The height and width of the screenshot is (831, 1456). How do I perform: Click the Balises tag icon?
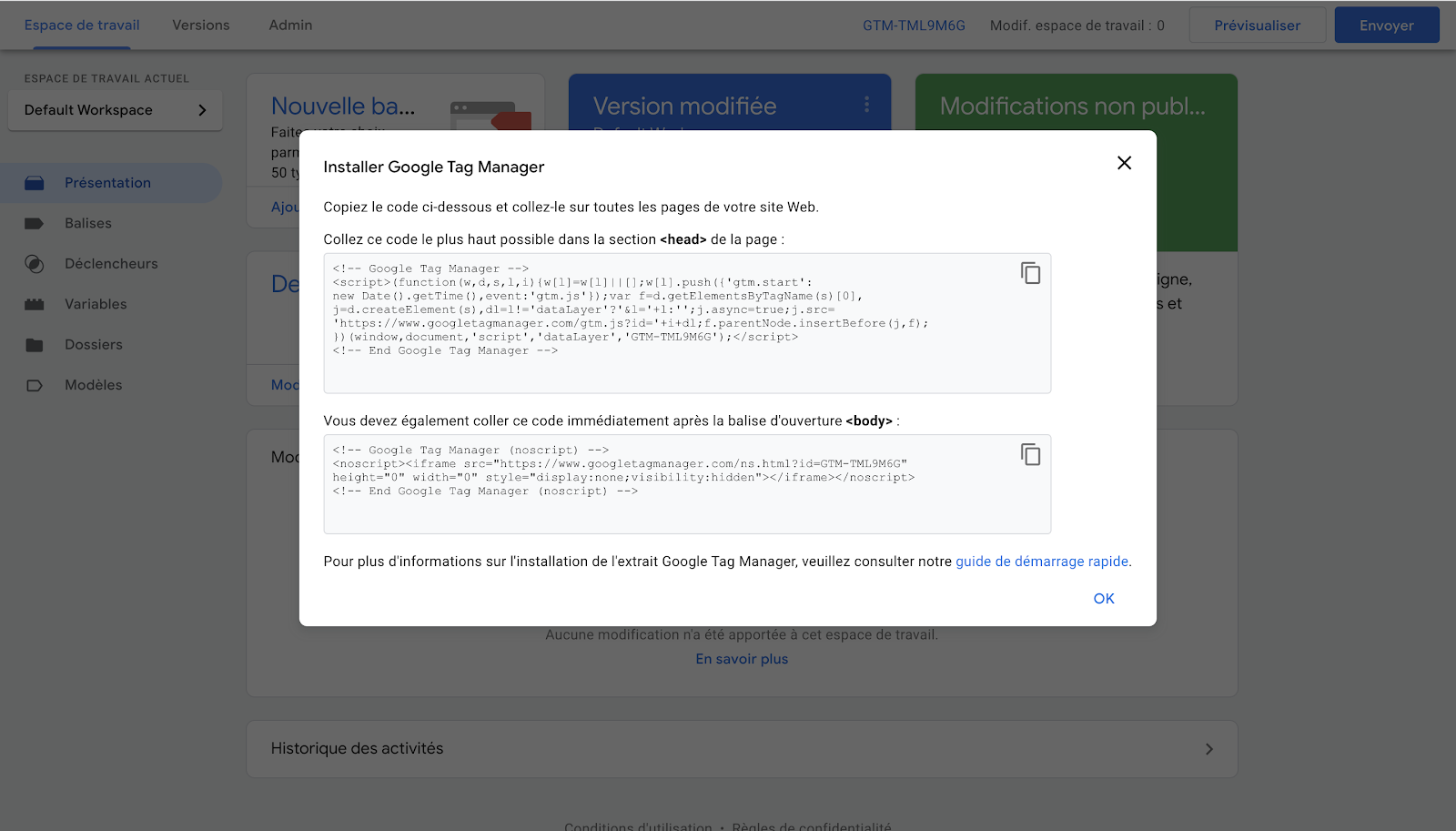(35, 223)
